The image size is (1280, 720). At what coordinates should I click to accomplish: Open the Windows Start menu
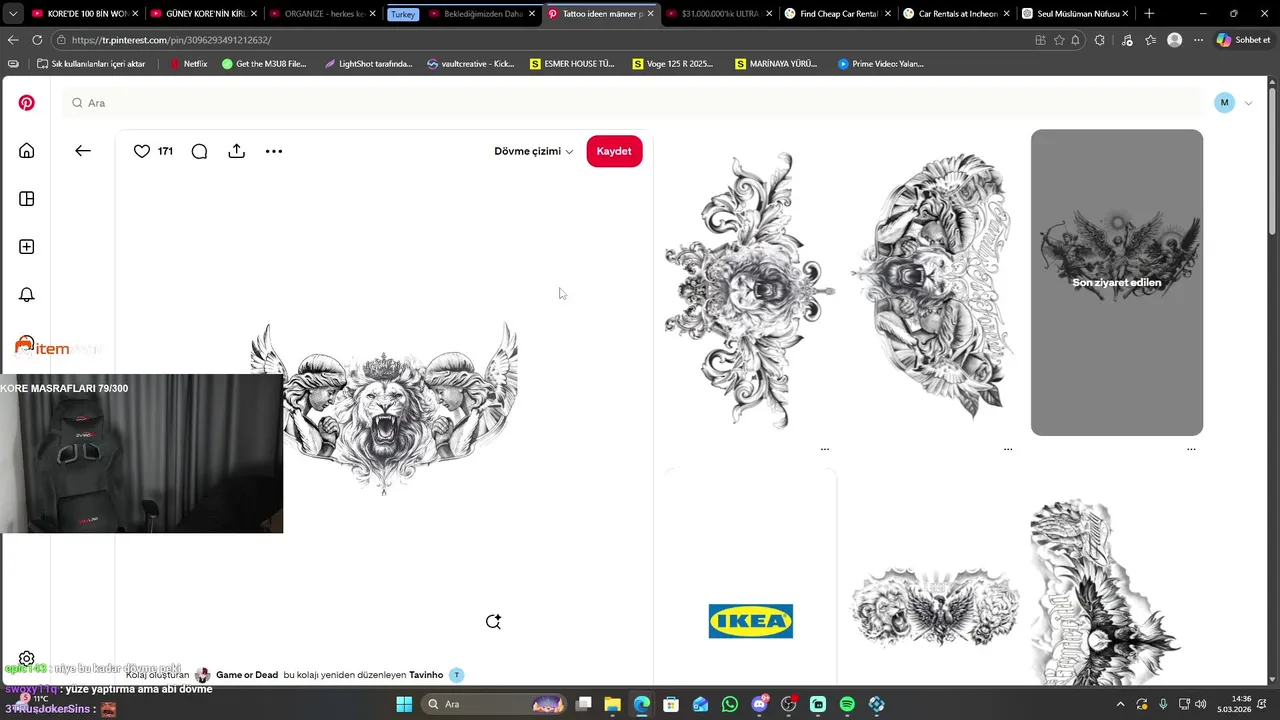pyautogui.click(x=404, y=704)
